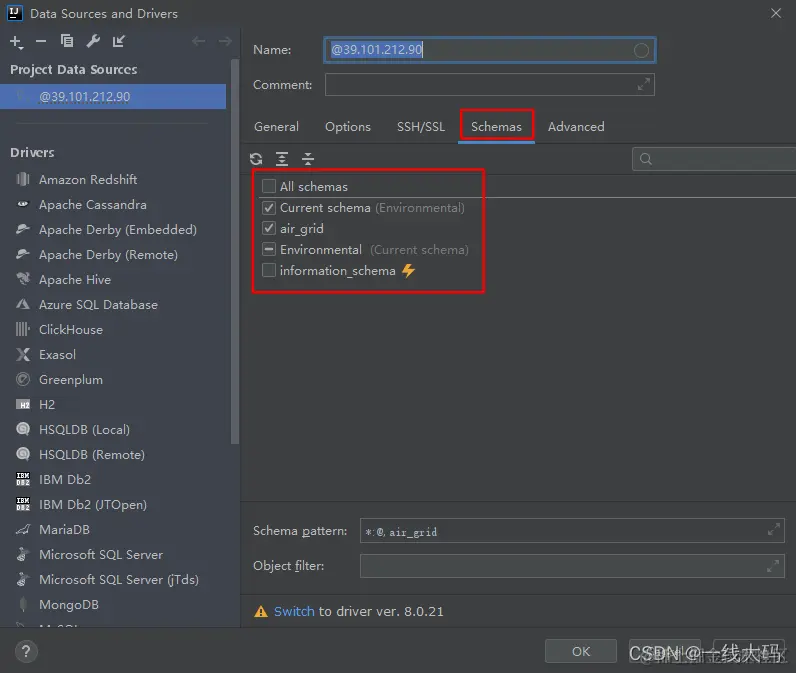
Task: Select MongoDB driver
Action: pos(69,604)
